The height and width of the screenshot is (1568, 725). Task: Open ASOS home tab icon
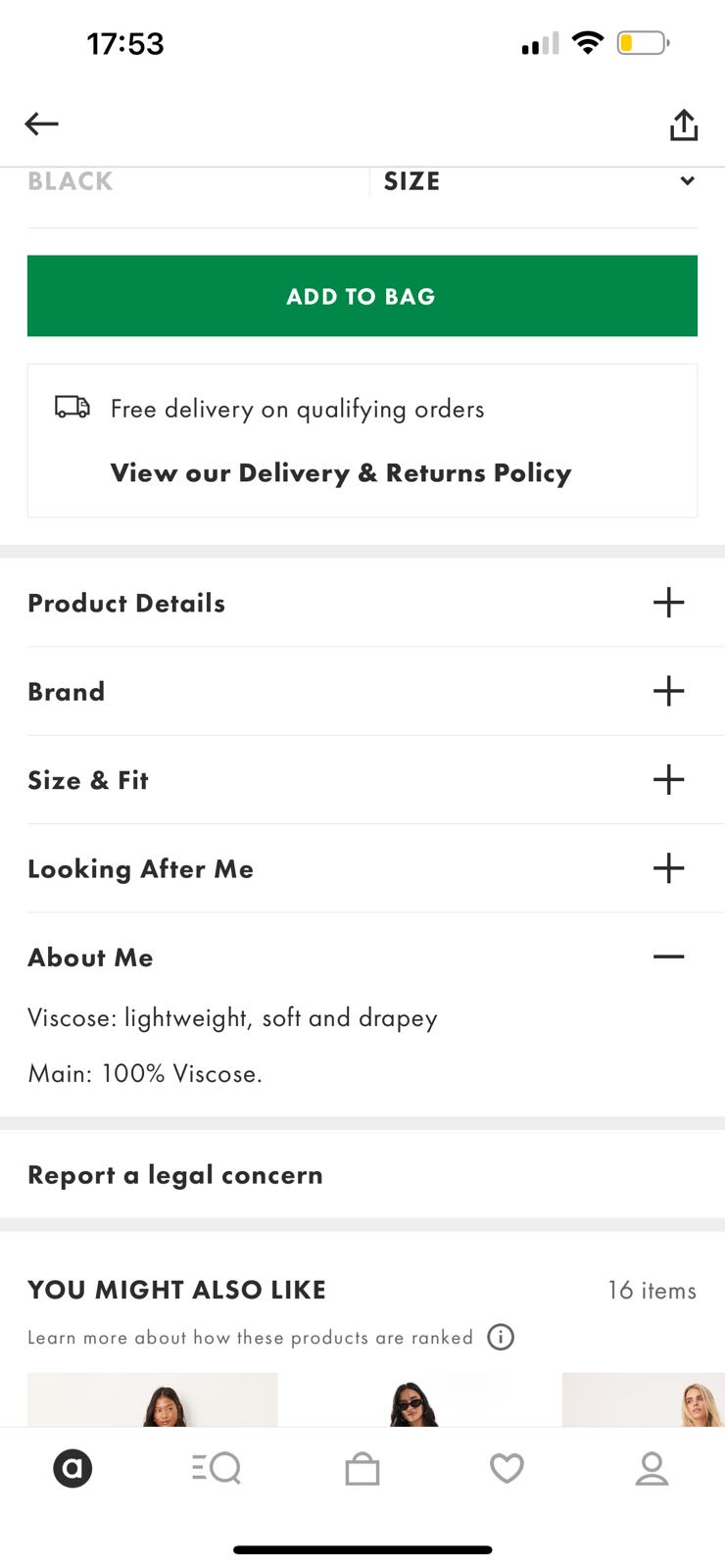pos(72,1468)
